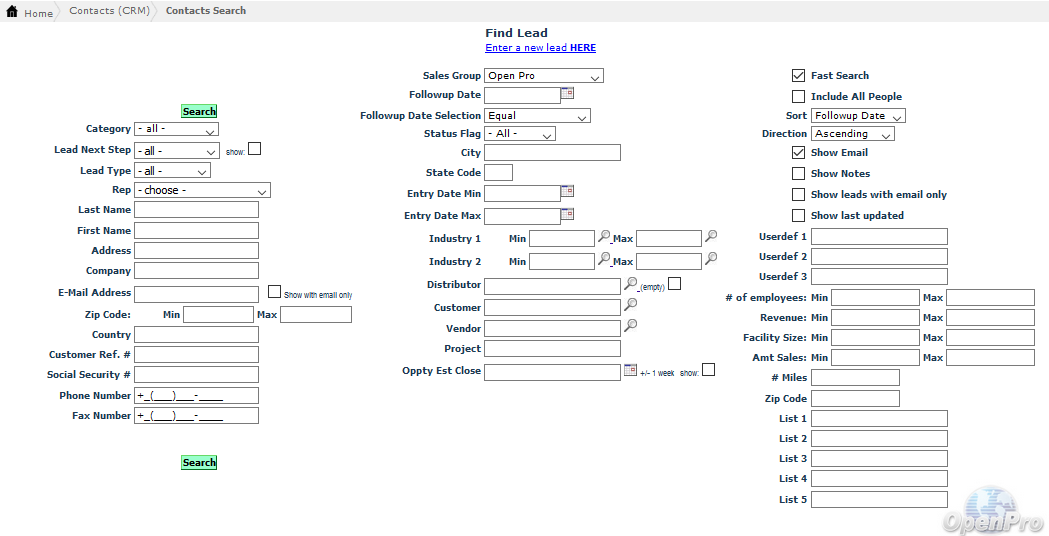Enable the Include All People checkbox
The height and width of the screenshot is (536, 1049).
798,97
